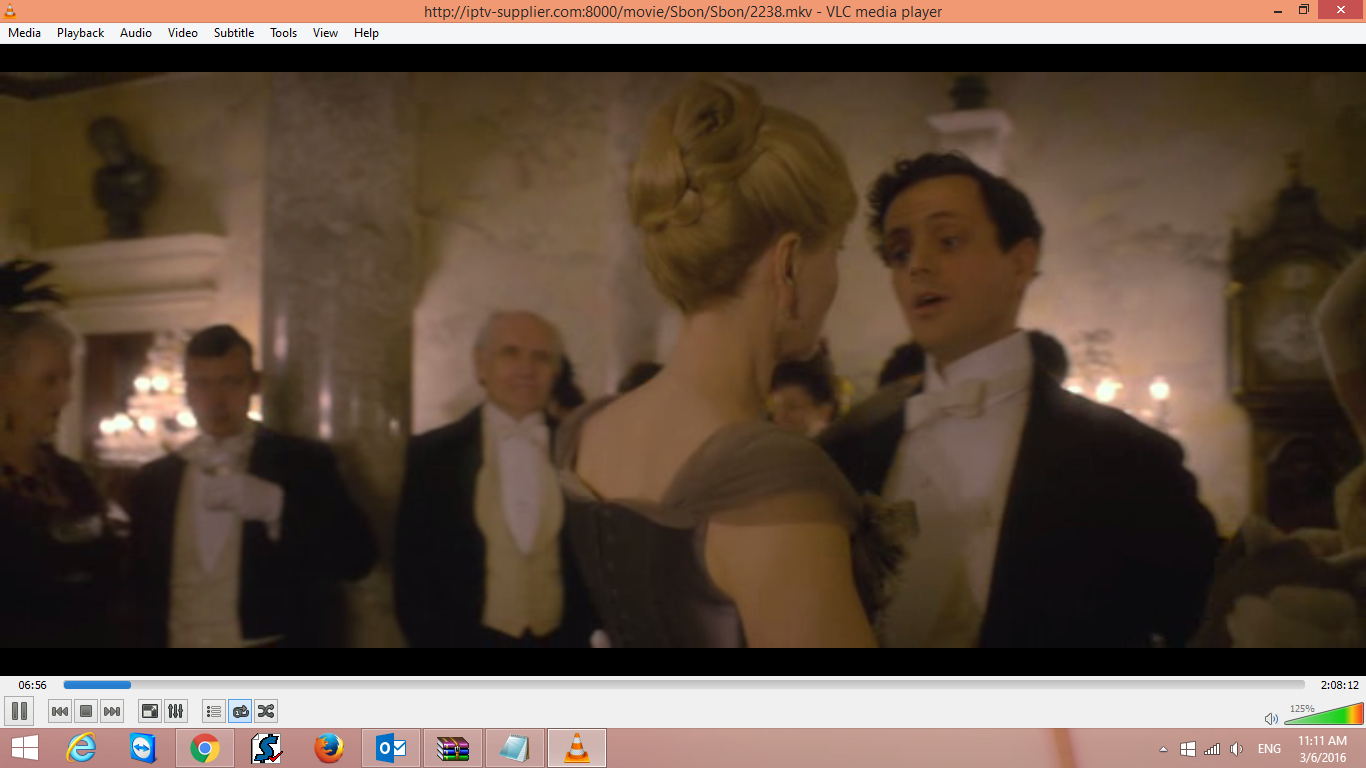
Task: Minimize the VLC window
Action: [x=1277, y=10]
